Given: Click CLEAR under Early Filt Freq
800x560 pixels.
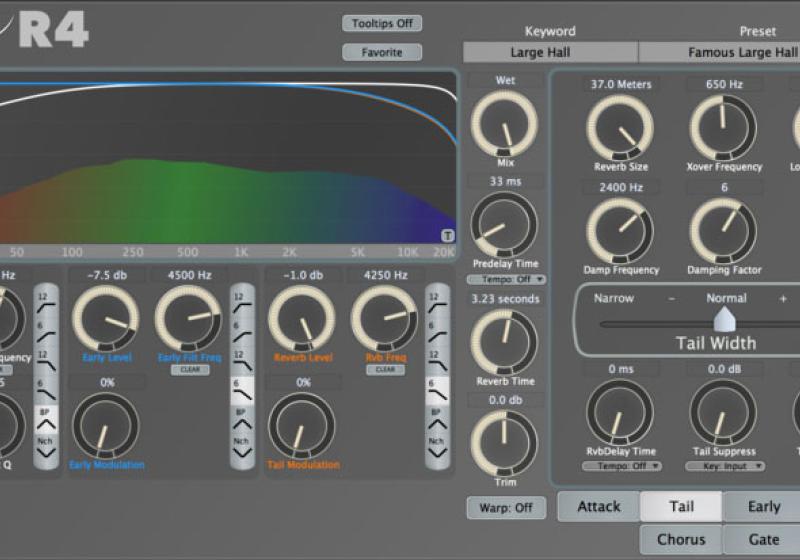Looking at the screenshot, I should (190, 370).
